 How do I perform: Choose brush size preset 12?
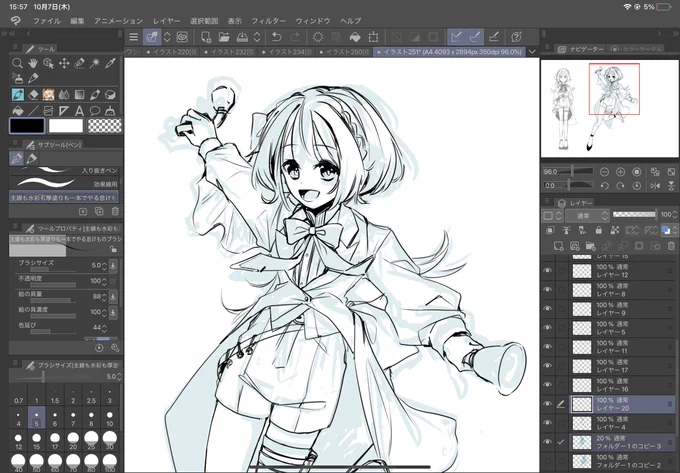click(x=18, y=440)
